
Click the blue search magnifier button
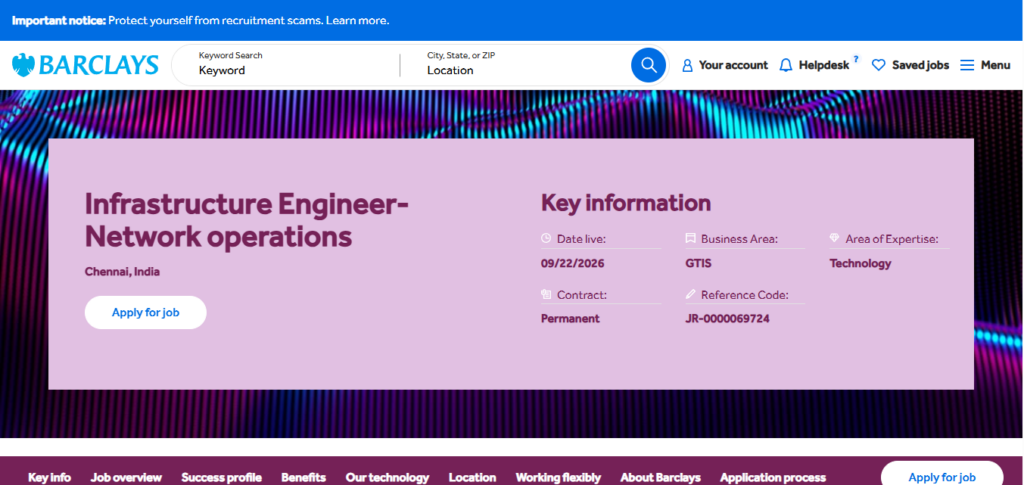click(x=648, y=65)
